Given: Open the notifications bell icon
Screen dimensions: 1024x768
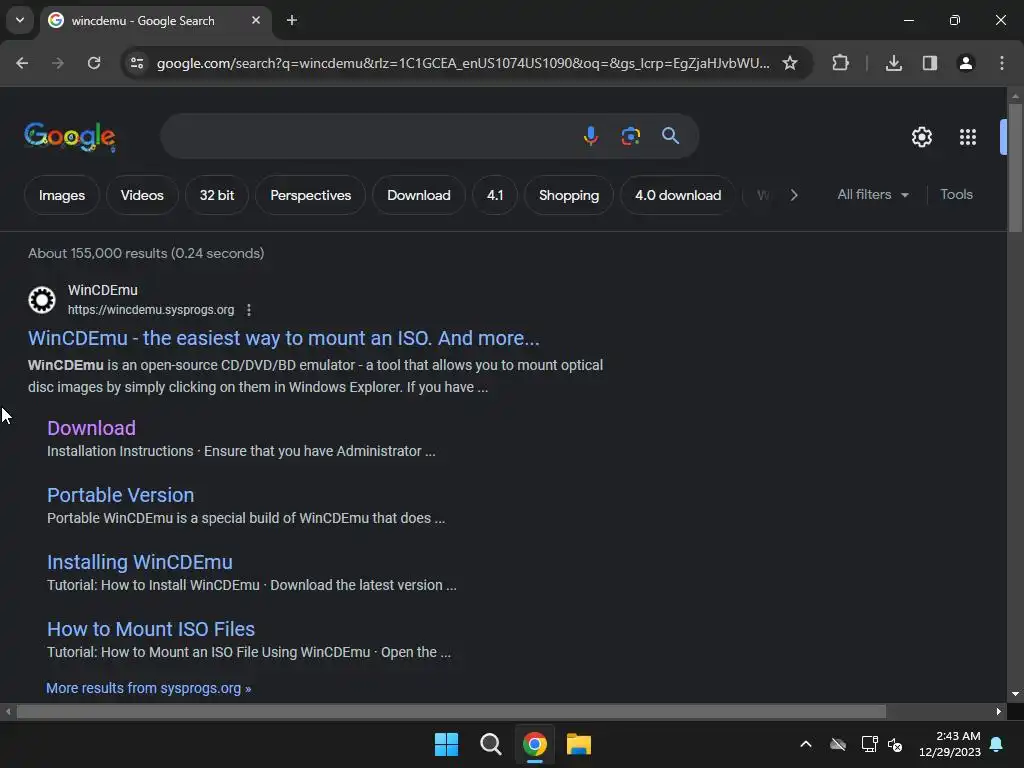Looking at the screenshot, I should (997, 744).
